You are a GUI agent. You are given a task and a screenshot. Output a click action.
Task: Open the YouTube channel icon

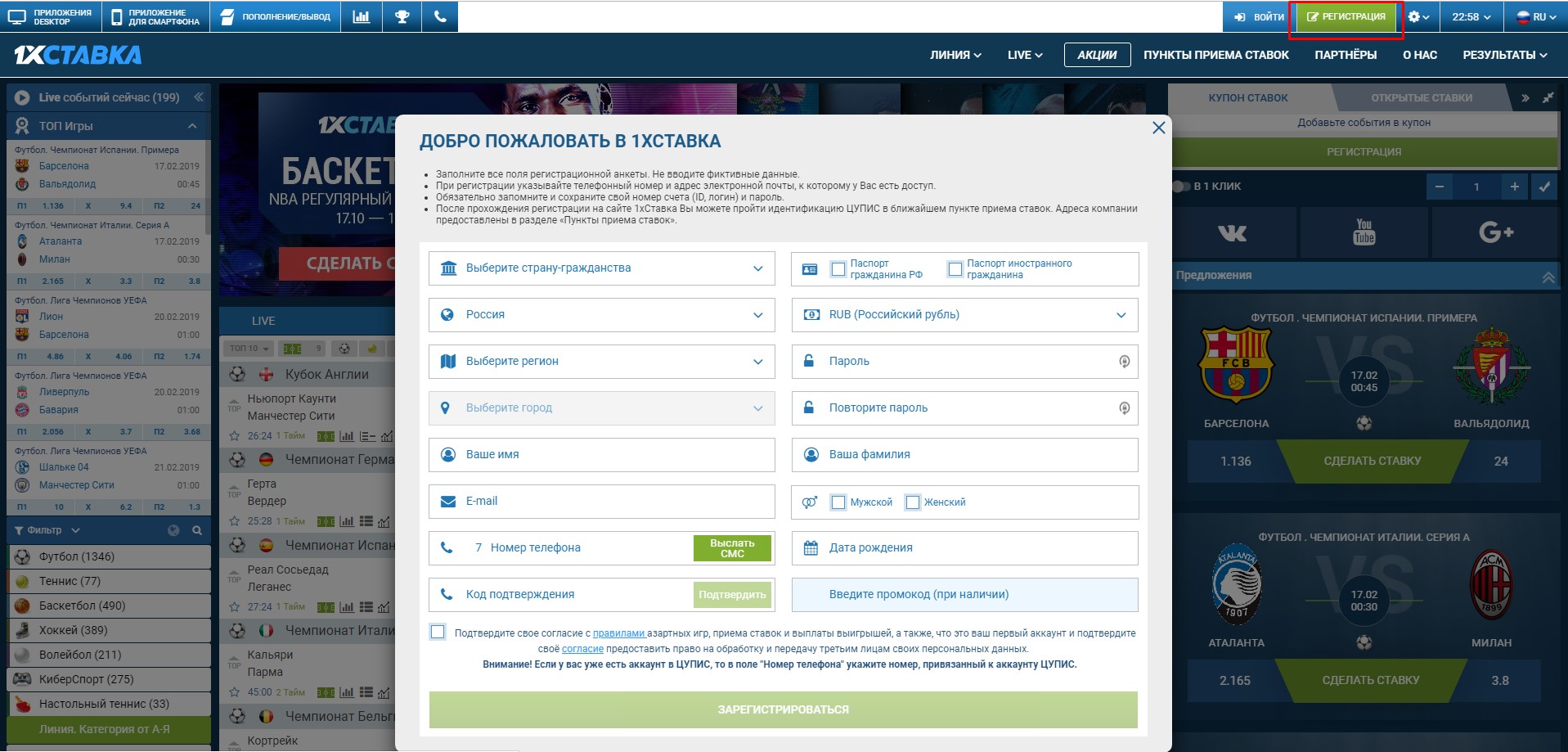click(1364, 233)
